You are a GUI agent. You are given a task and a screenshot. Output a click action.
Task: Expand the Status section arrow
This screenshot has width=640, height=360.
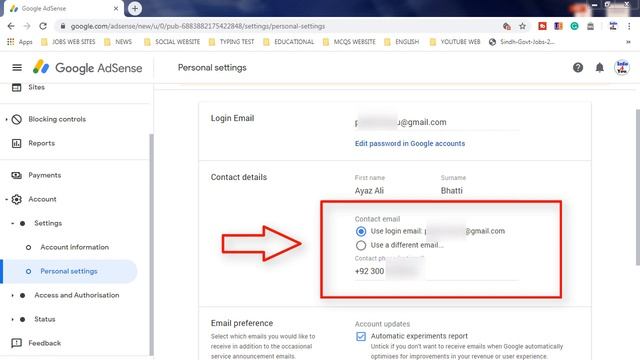click(x=12, y=319)
